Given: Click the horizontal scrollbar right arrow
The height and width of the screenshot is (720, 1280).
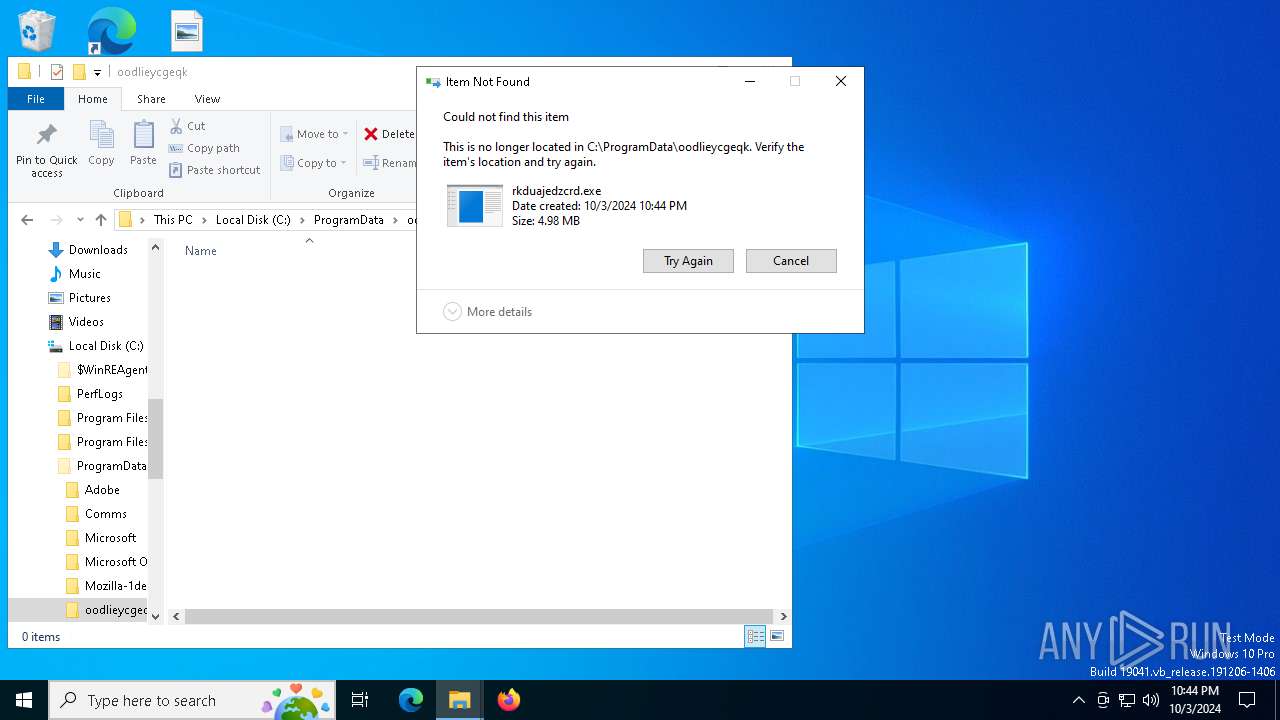Looking at the screenshot, I should click(783, 617).
